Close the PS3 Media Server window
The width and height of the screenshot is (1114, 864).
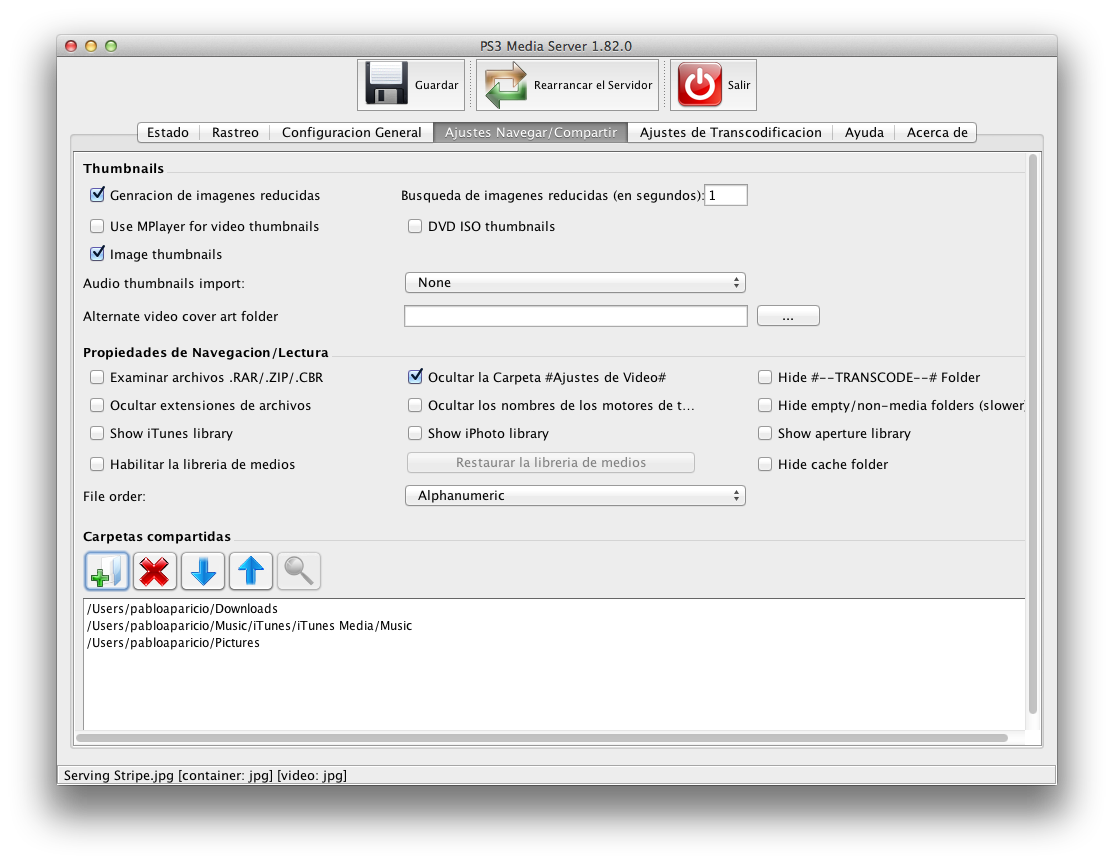tap(71, 46)
